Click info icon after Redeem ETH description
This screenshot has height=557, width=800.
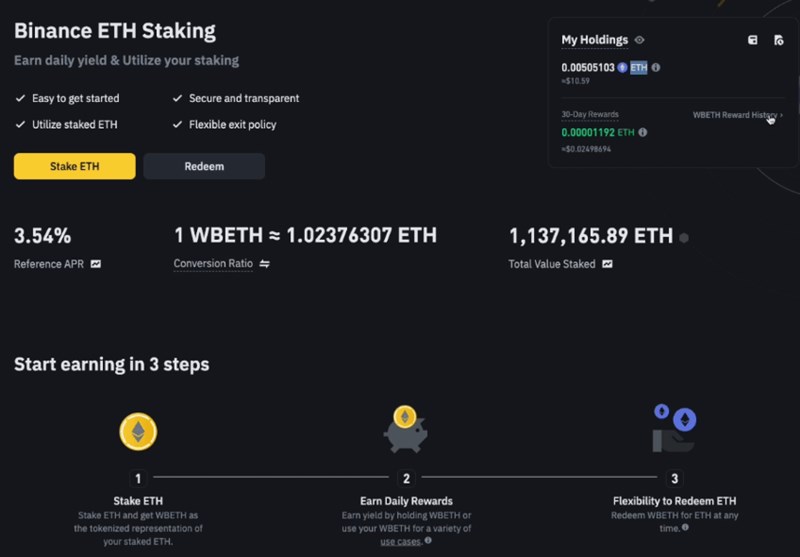[x=686, y=528]
